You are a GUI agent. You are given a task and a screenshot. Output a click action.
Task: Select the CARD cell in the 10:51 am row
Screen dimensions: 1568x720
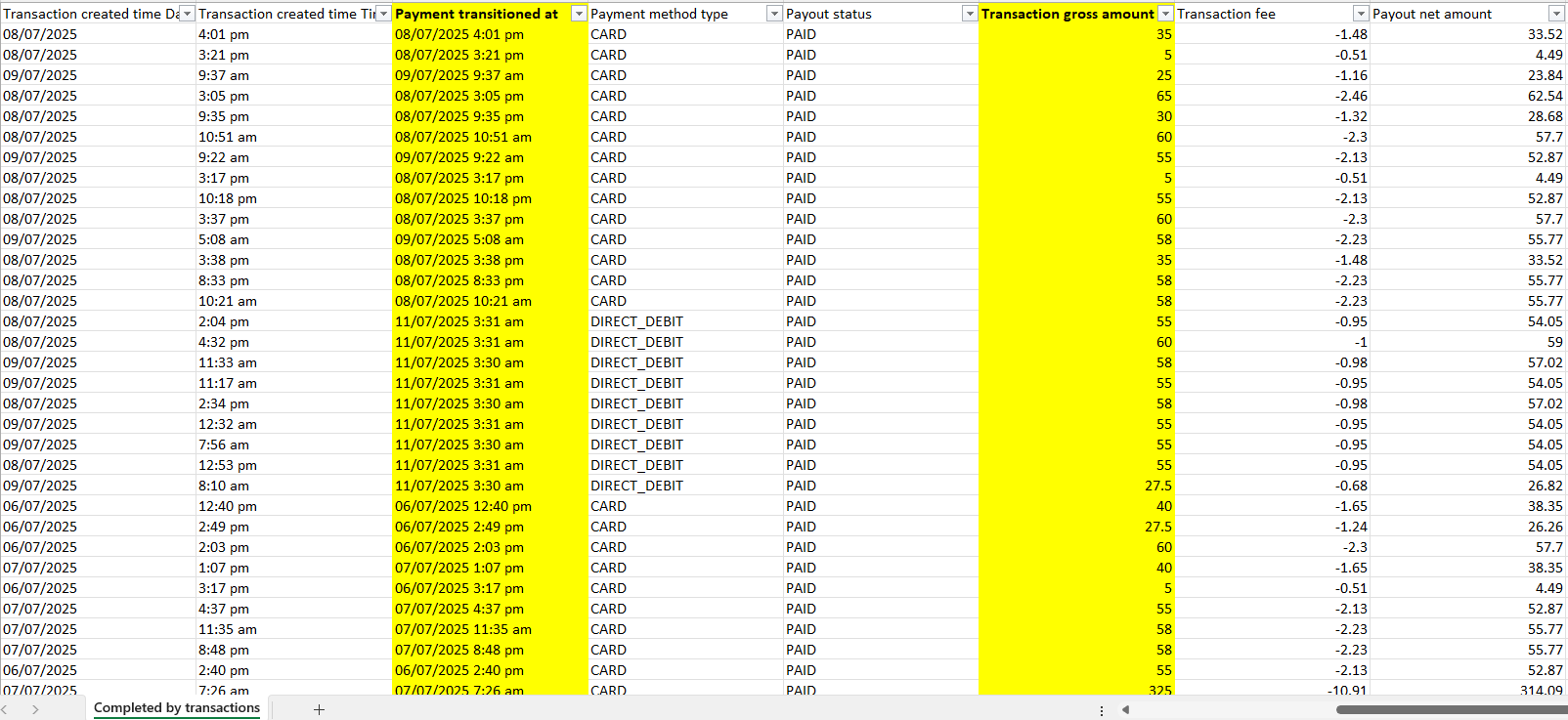coord(685,137)
